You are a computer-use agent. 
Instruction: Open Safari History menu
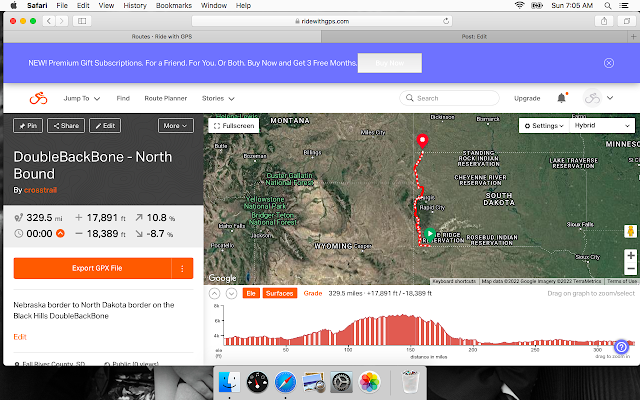click(x=135, y=5)
